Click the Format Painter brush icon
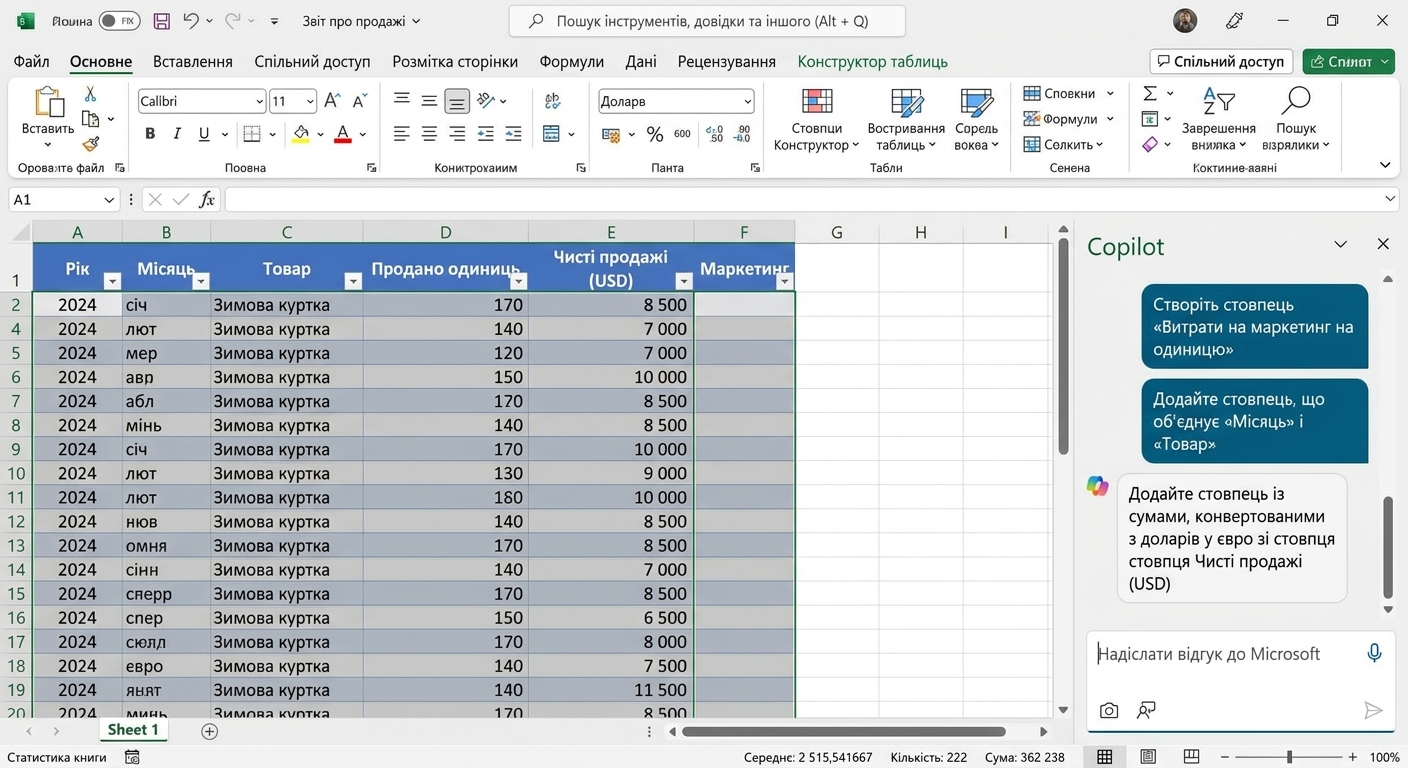 (x=90, y=145)
